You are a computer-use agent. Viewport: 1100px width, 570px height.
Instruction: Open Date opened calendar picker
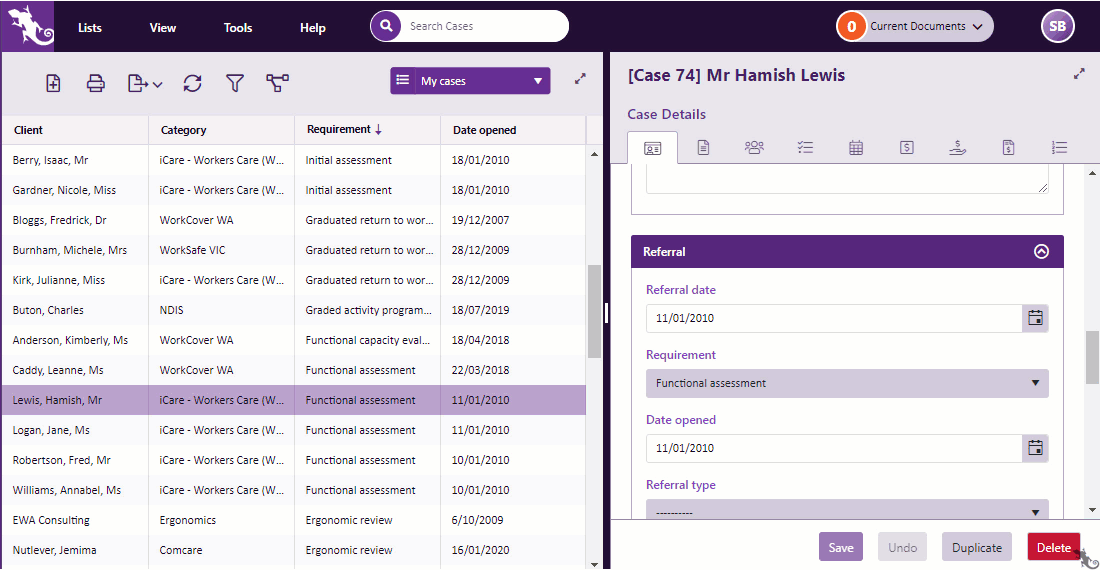pyautogui.click(x=1035, y=448)
